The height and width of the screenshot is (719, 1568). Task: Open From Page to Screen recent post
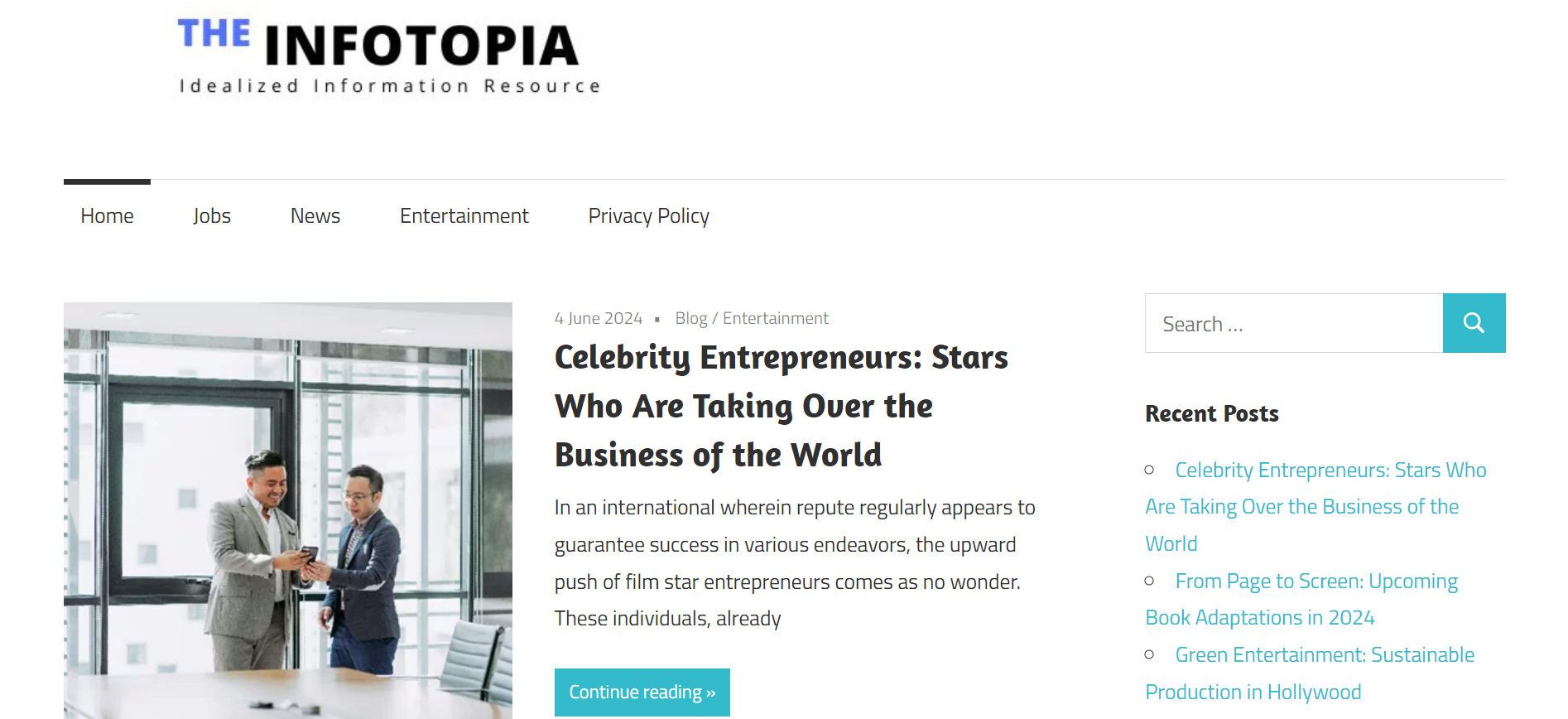[1315, 581]
